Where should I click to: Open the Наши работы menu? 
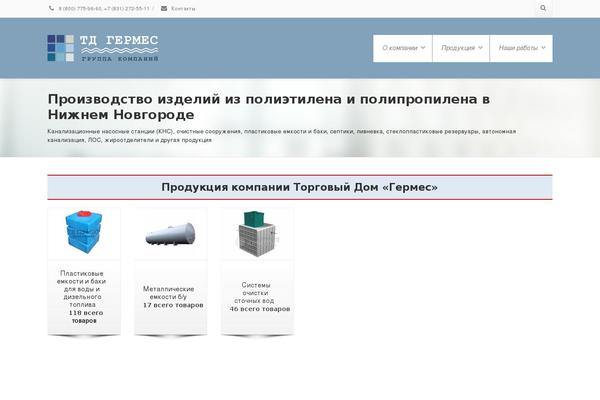[521, 48]
